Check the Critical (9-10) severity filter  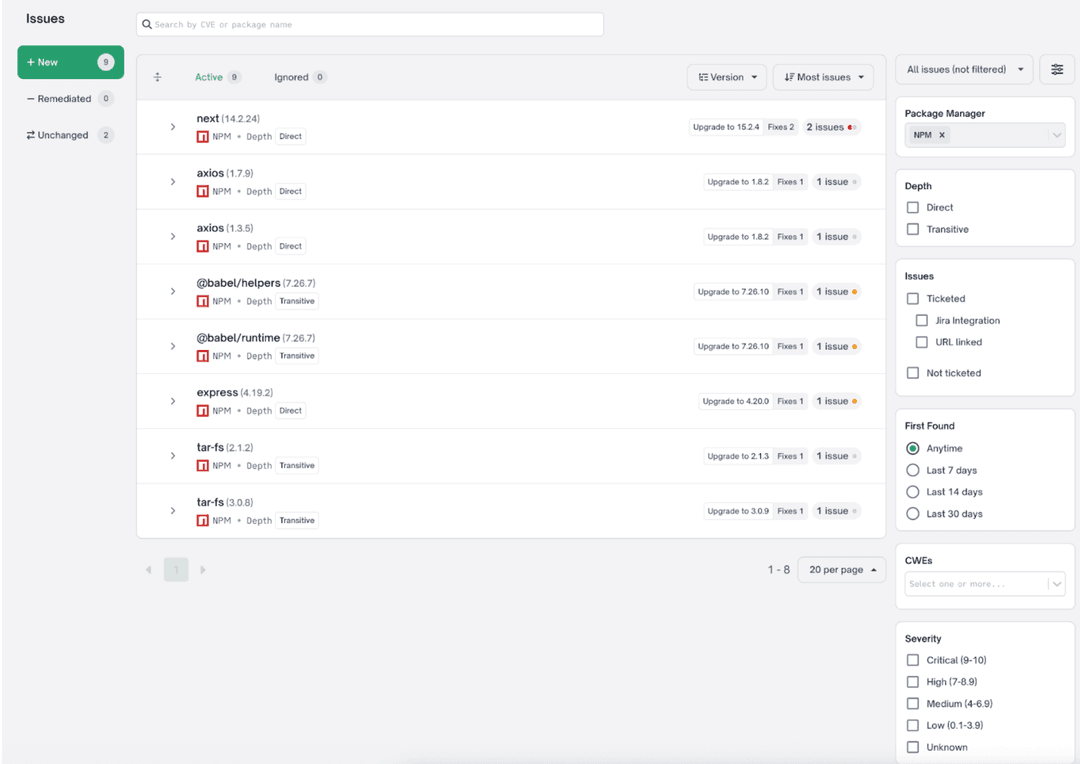(912, 660)
